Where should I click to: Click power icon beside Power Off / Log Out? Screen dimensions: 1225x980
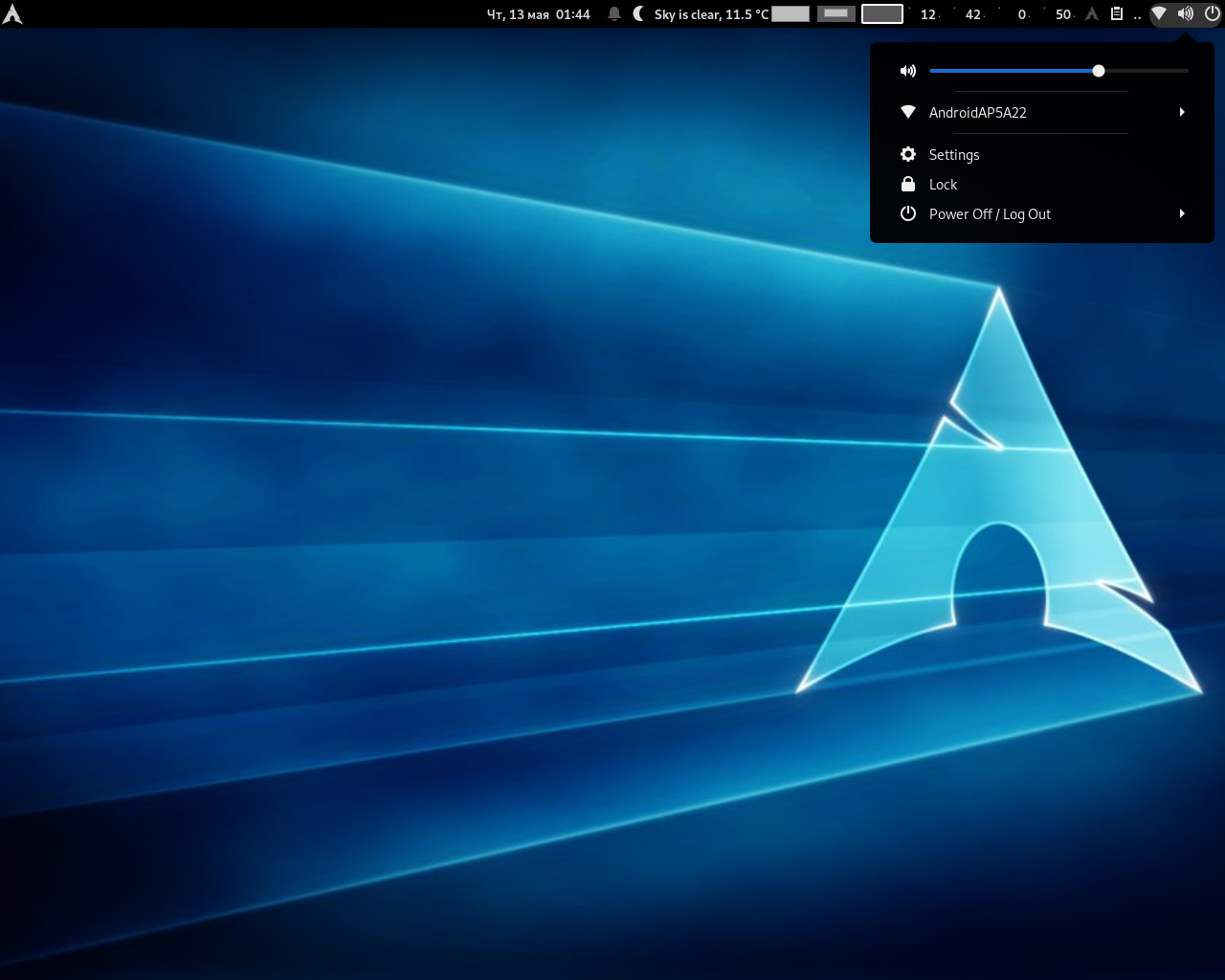point(908,213)
